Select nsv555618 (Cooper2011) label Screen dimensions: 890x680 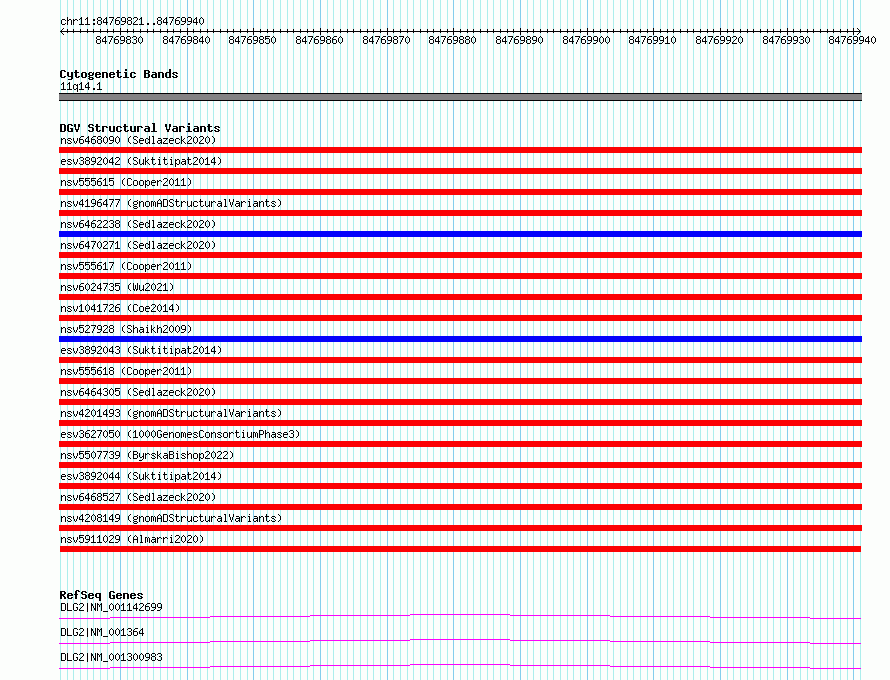pyautogui.click(x=126, y=371)
